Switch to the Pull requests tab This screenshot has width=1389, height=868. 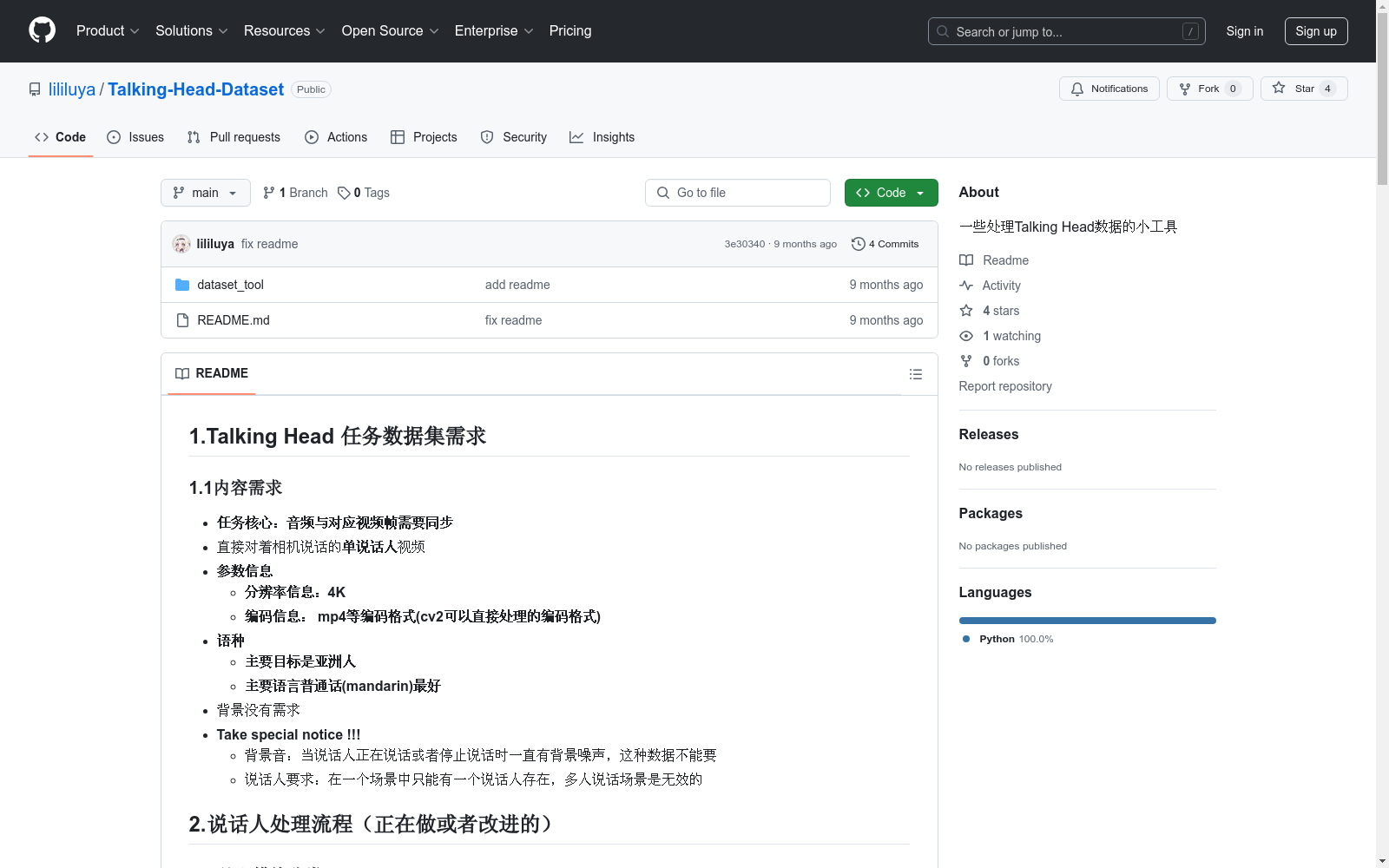tap(234, 137)
